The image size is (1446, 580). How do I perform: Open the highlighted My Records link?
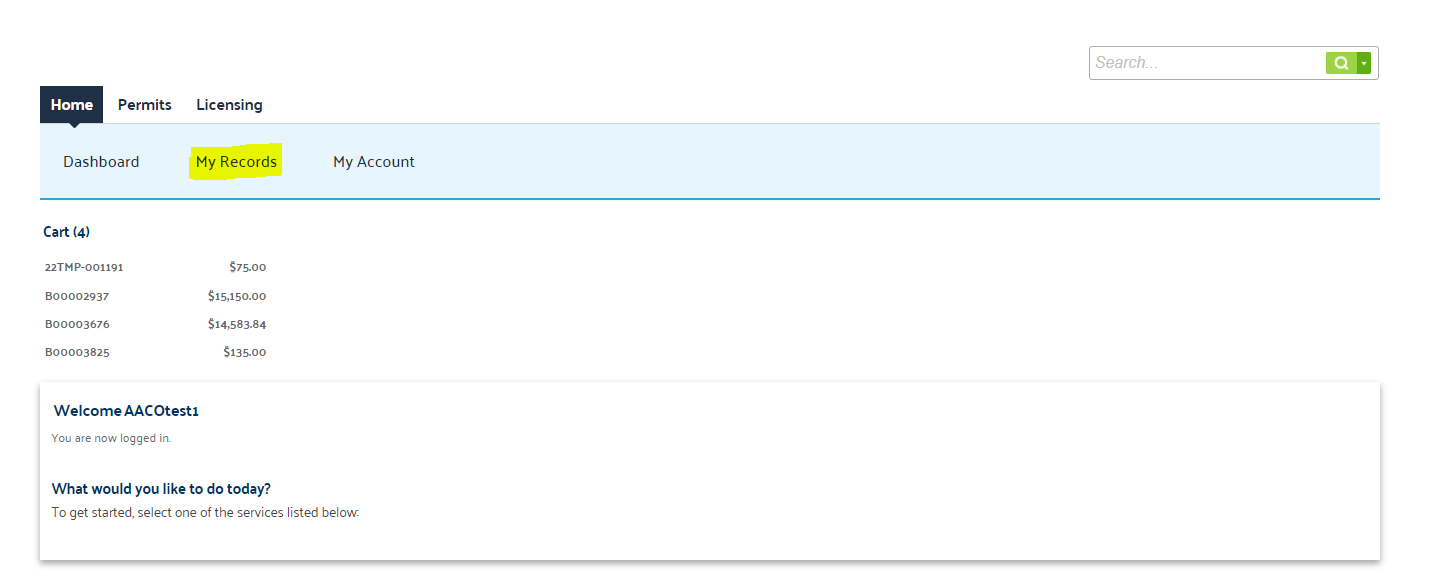[x=236, y=162]
